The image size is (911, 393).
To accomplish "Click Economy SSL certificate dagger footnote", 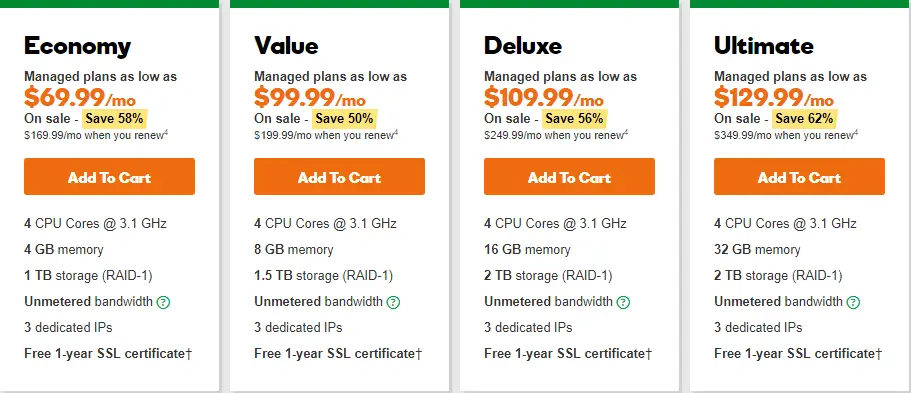I will 189,353.
